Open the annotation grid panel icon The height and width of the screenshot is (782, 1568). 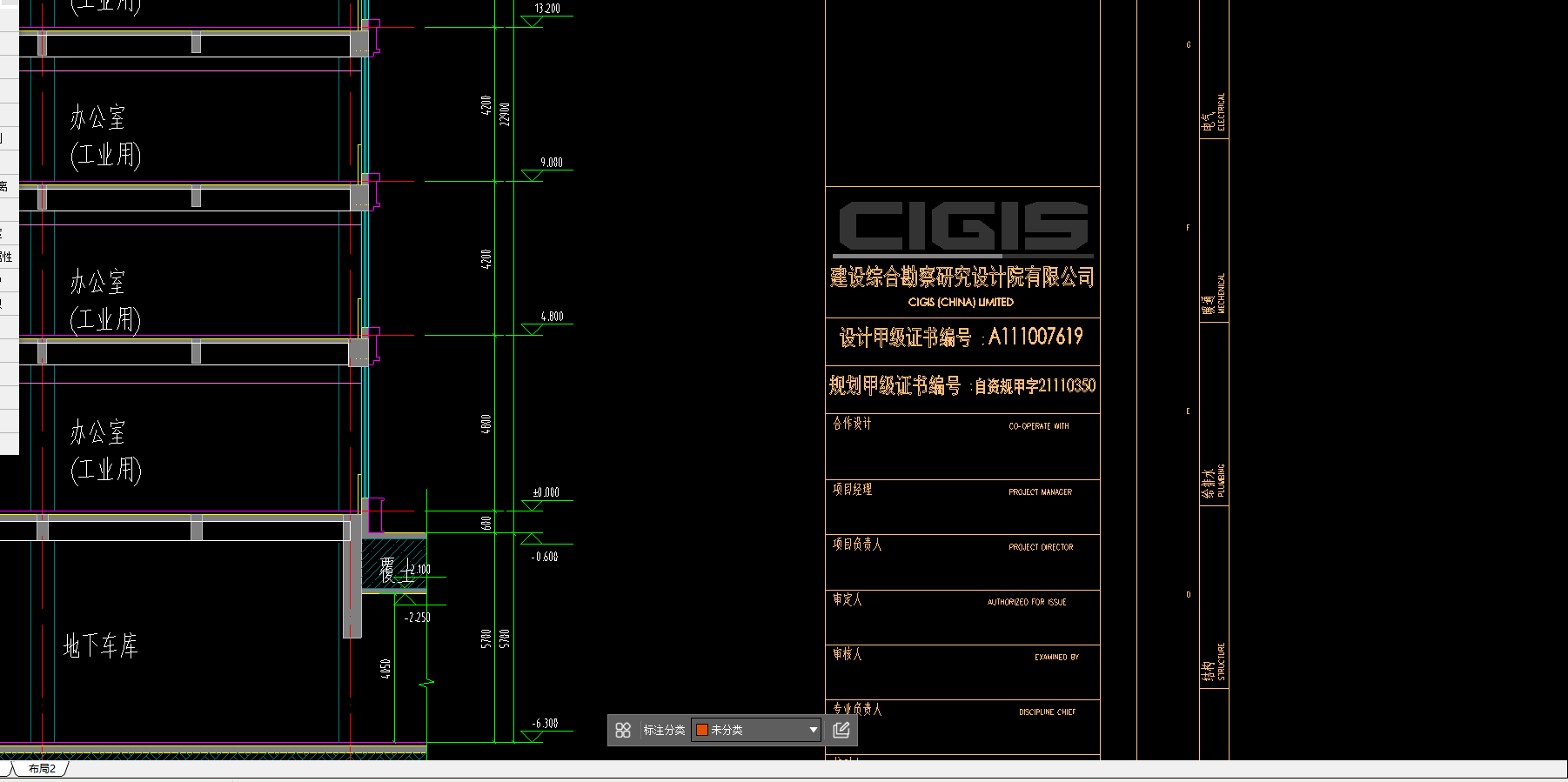coord(623,730)
